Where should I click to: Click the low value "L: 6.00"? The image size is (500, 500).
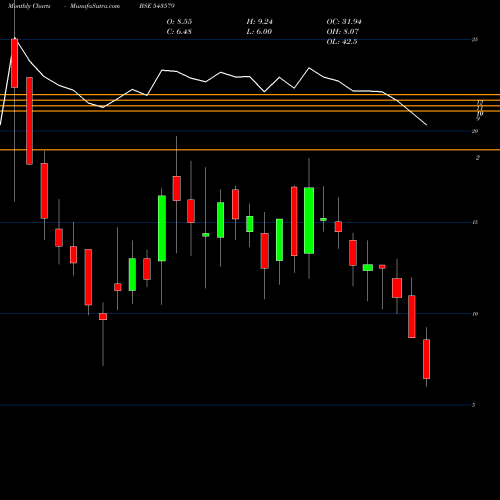(259, 32)
